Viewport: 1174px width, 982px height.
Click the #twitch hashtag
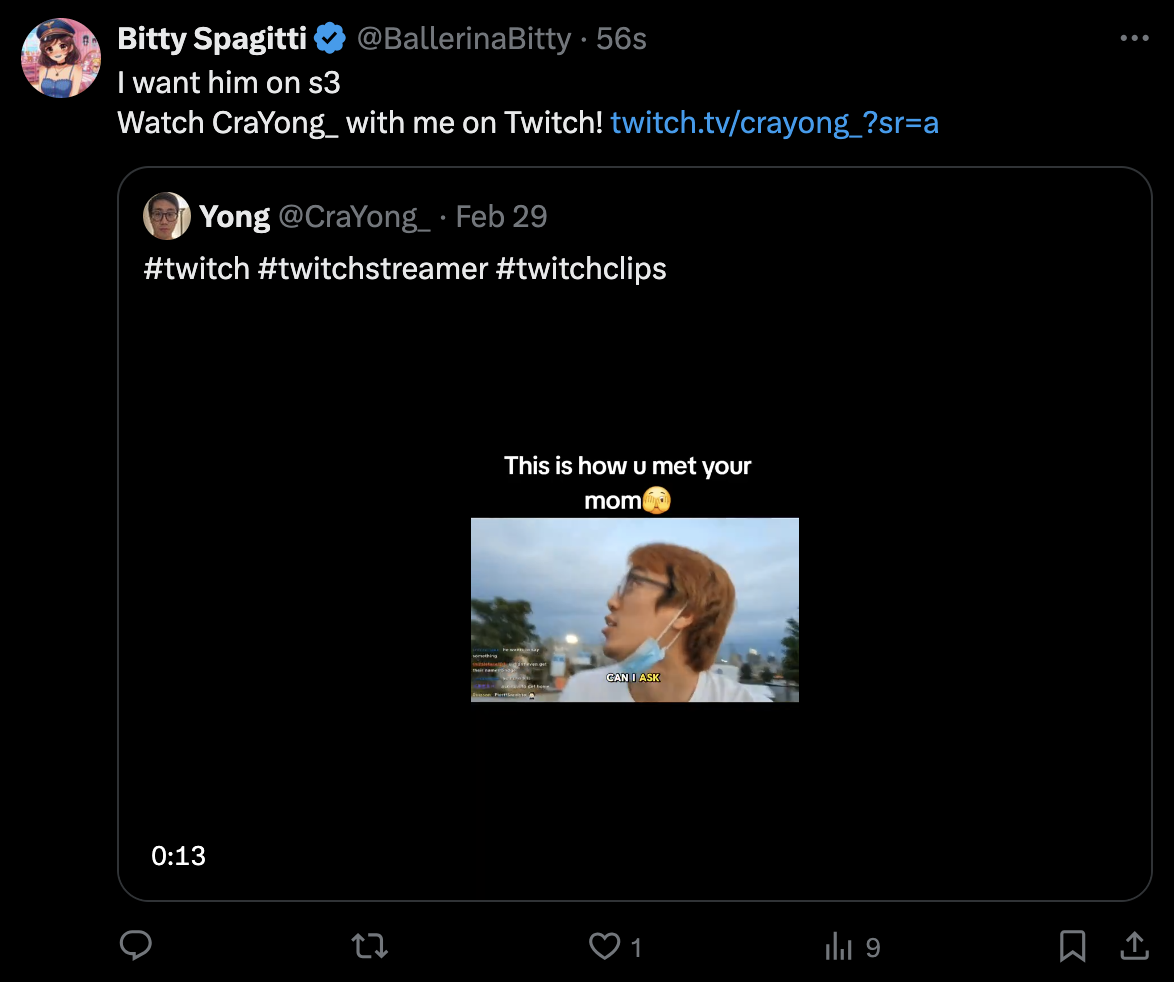[196, 268]
